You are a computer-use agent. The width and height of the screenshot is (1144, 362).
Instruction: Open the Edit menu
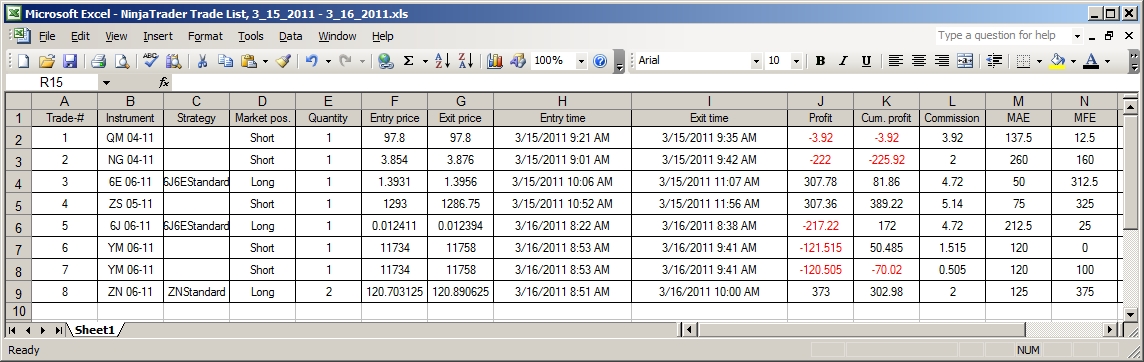pyautogui.click(x=80, y=36)
